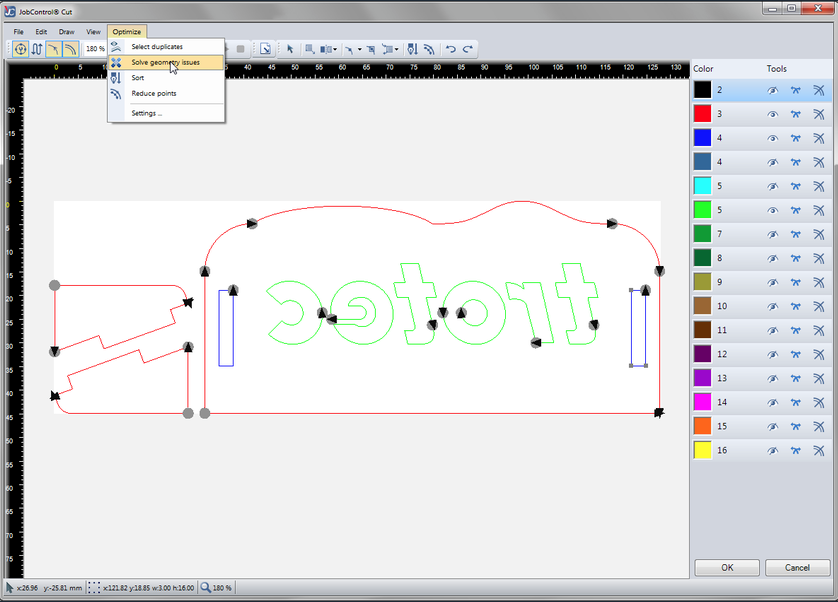This screenshot has height=602, width=838.
Task: Click the Redo arrow in the toolbar
Action: (x=466, y=48)
